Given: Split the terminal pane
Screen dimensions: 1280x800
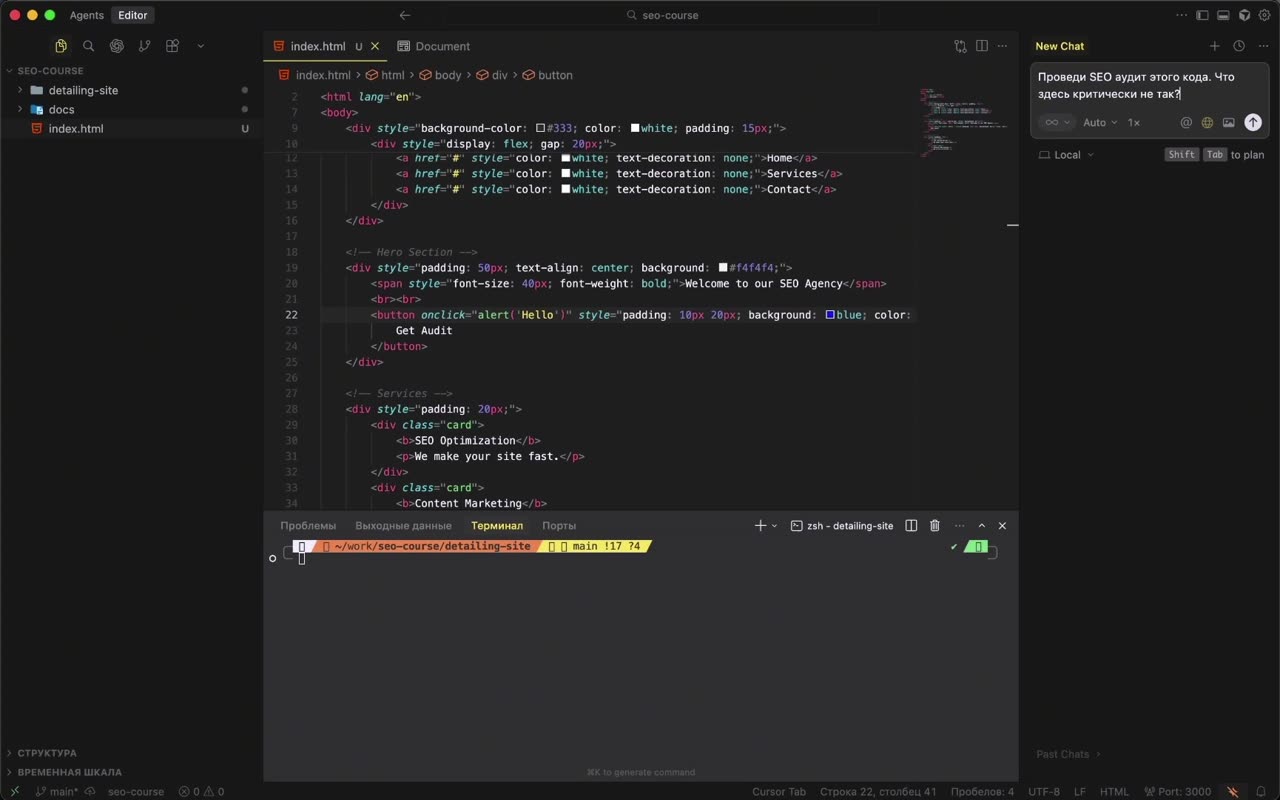Looking at the screenshot, I should coord(911,526).
